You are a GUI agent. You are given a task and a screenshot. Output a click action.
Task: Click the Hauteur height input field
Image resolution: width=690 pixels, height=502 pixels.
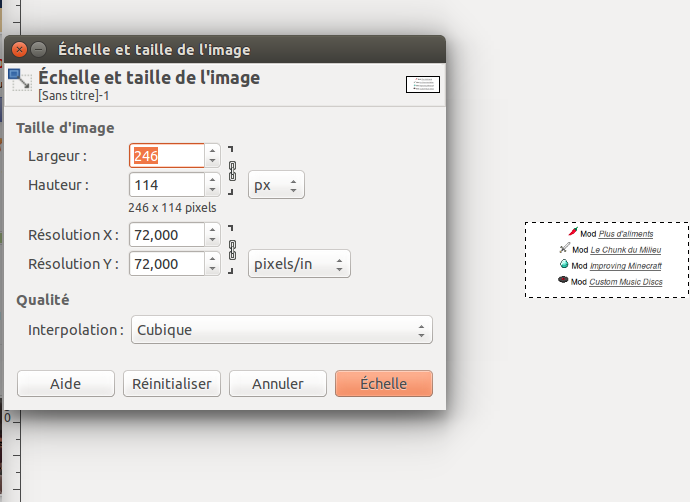coord(167,185)
